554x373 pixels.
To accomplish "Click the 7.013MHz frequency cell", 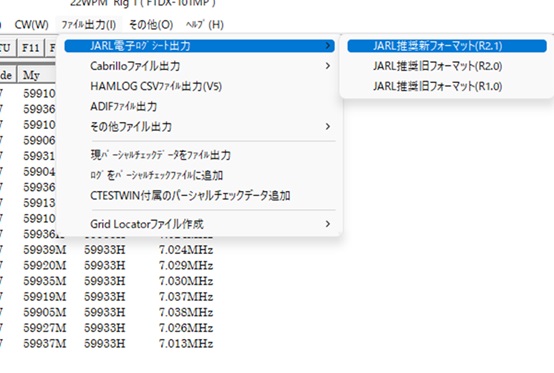I will point(186,343).
